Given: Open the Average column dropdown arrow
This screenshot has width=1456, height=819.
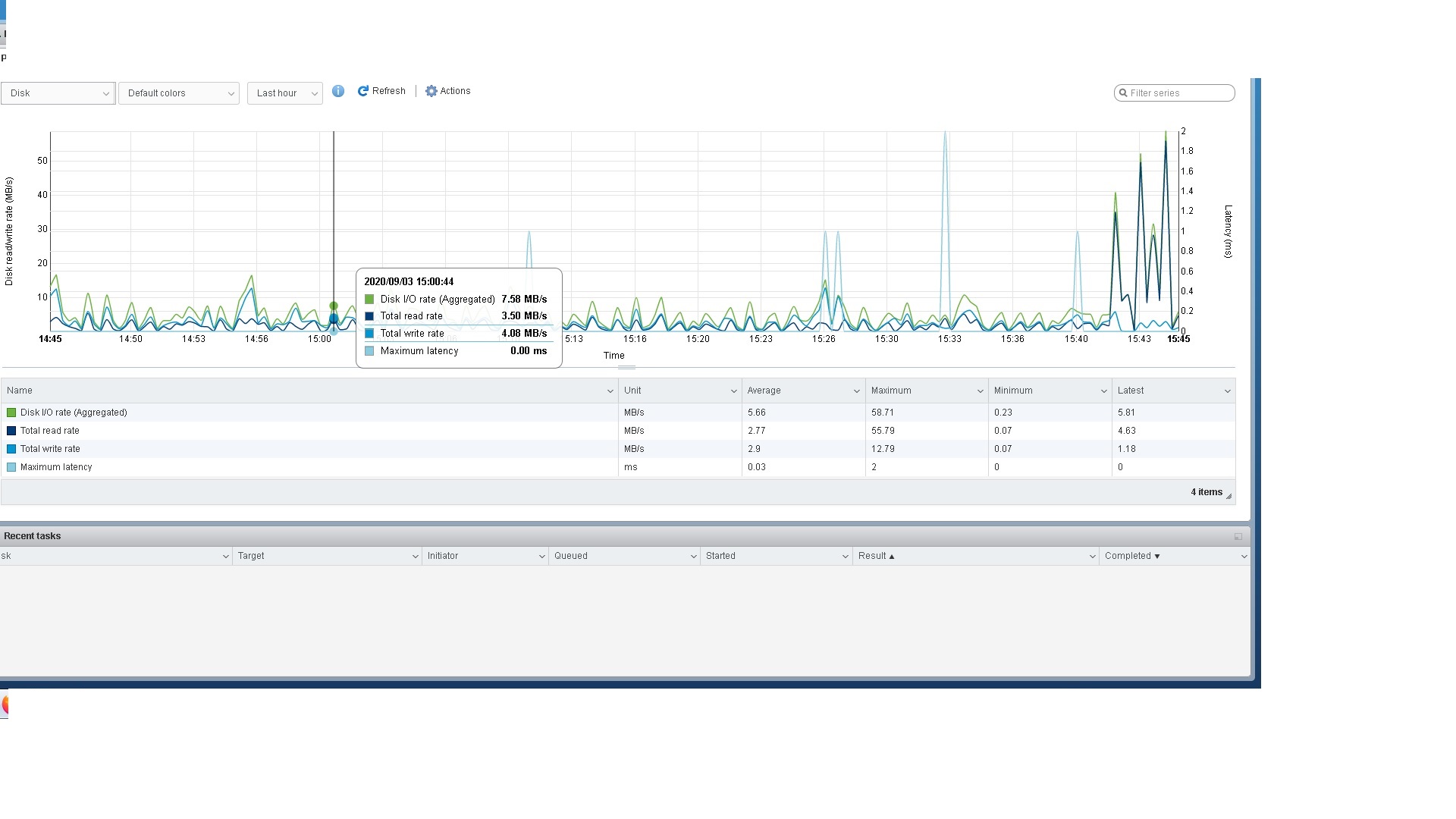Looking at the screenshot, I should 856,391.
